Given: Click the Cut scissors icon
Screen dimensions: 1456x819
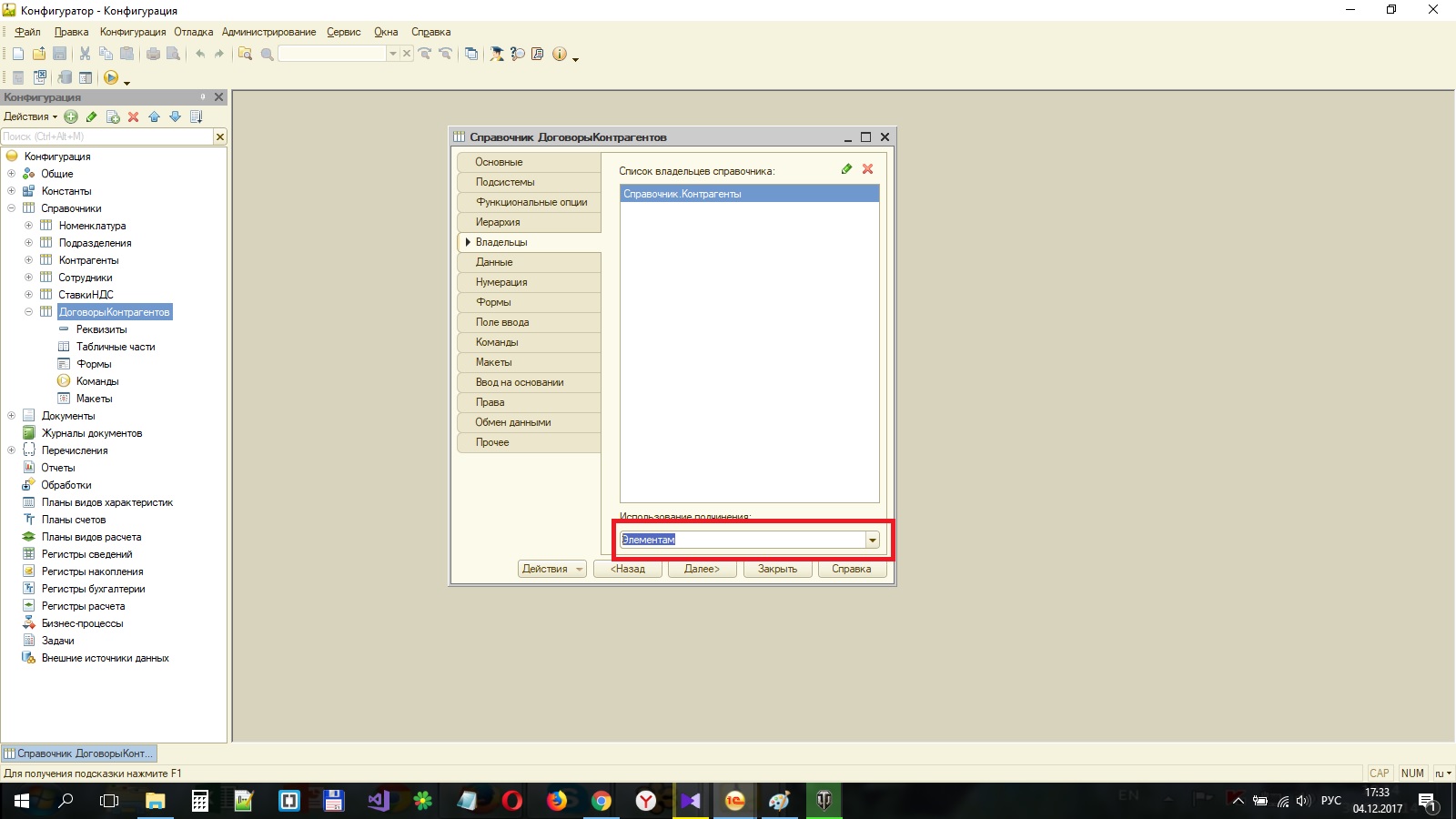Looking at the screenshot, I should coord(85,54).
